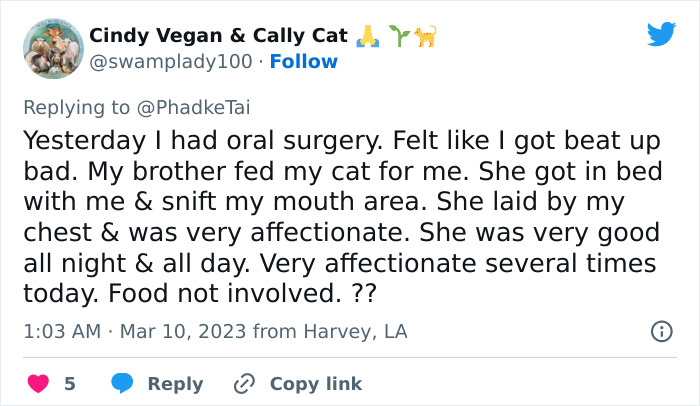Click the orange cat emoji in name
This screenshot has width=700, height=406.
425,37
